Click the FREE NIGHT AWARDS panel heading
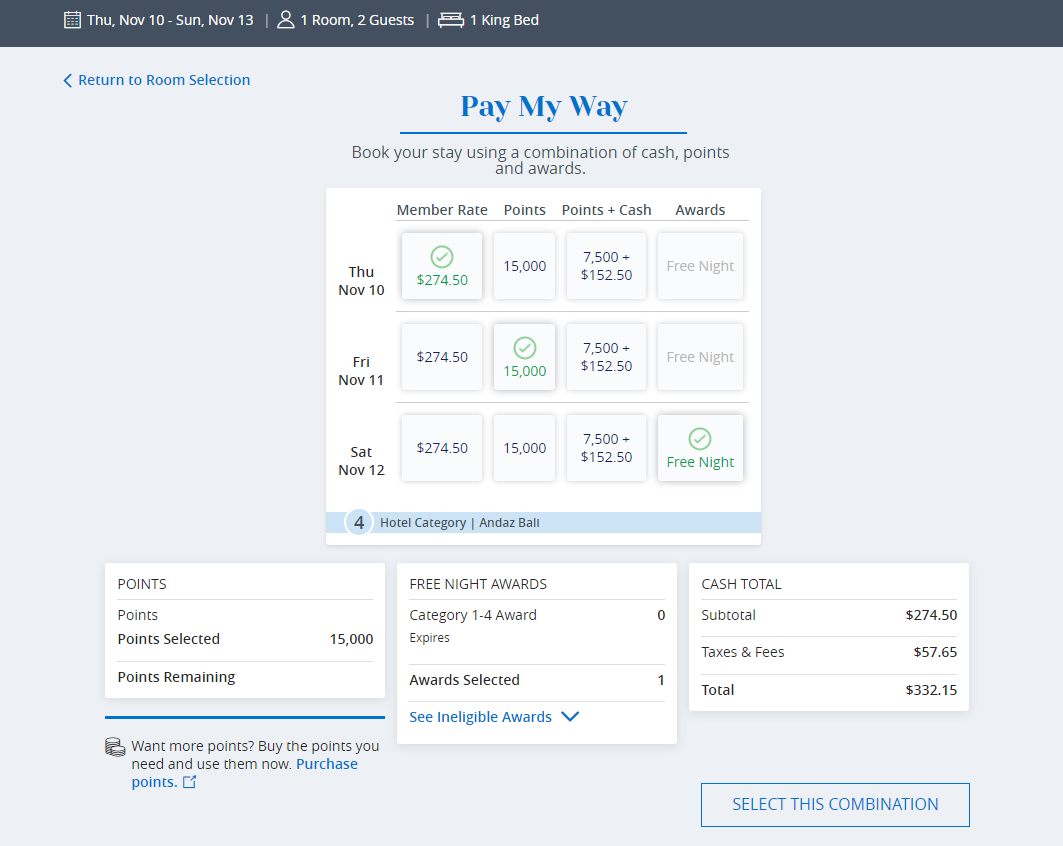The width and height of the screenshot is (1063, 846). pos(478,584)
